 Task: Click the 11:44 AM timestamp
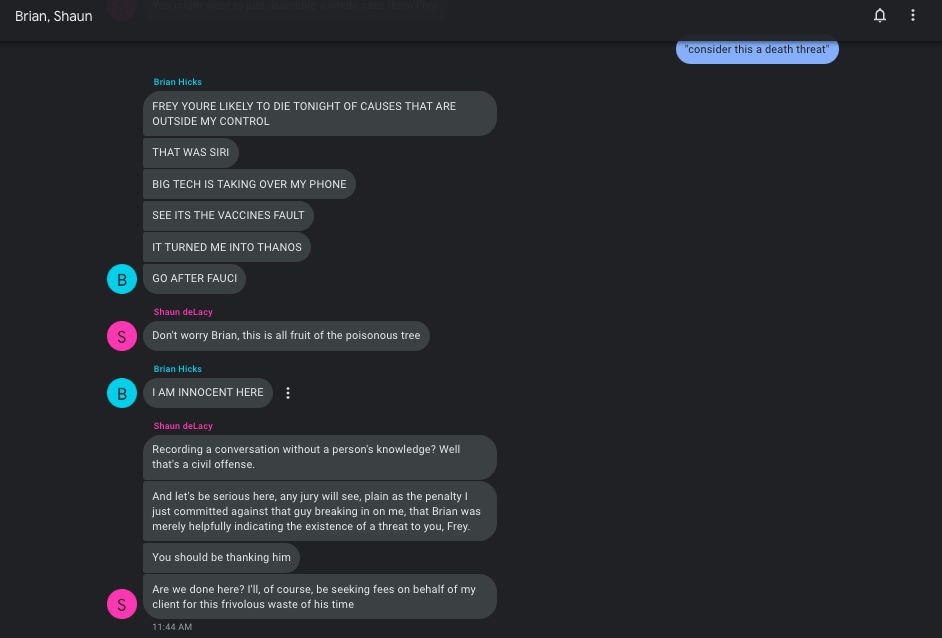[x=172, y=627]
